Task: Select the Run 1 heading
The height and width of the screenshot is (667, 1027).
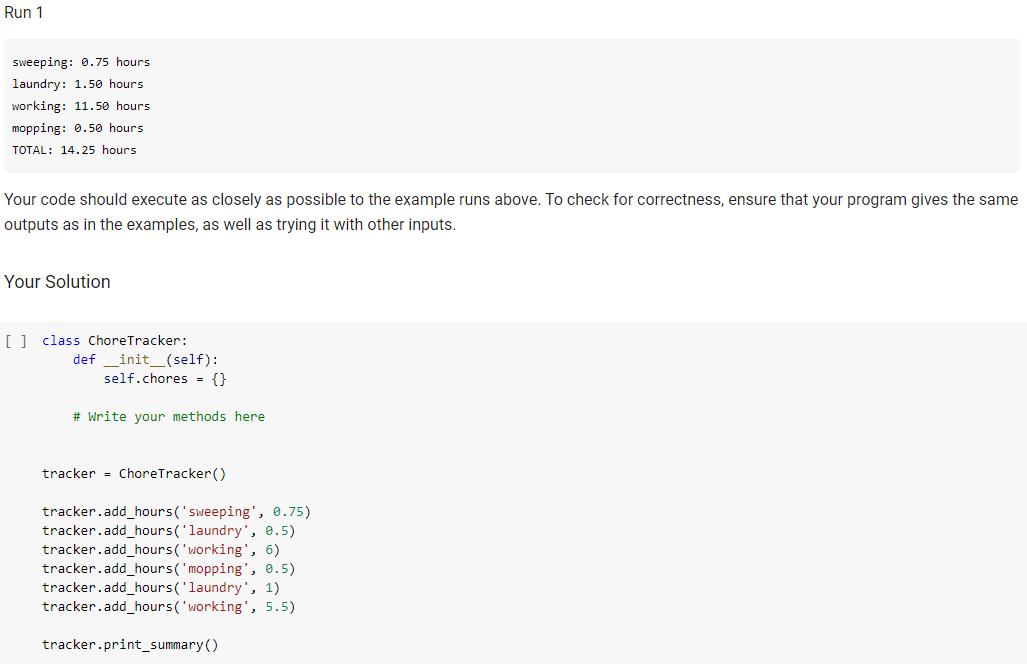Action: click(23, 12)
